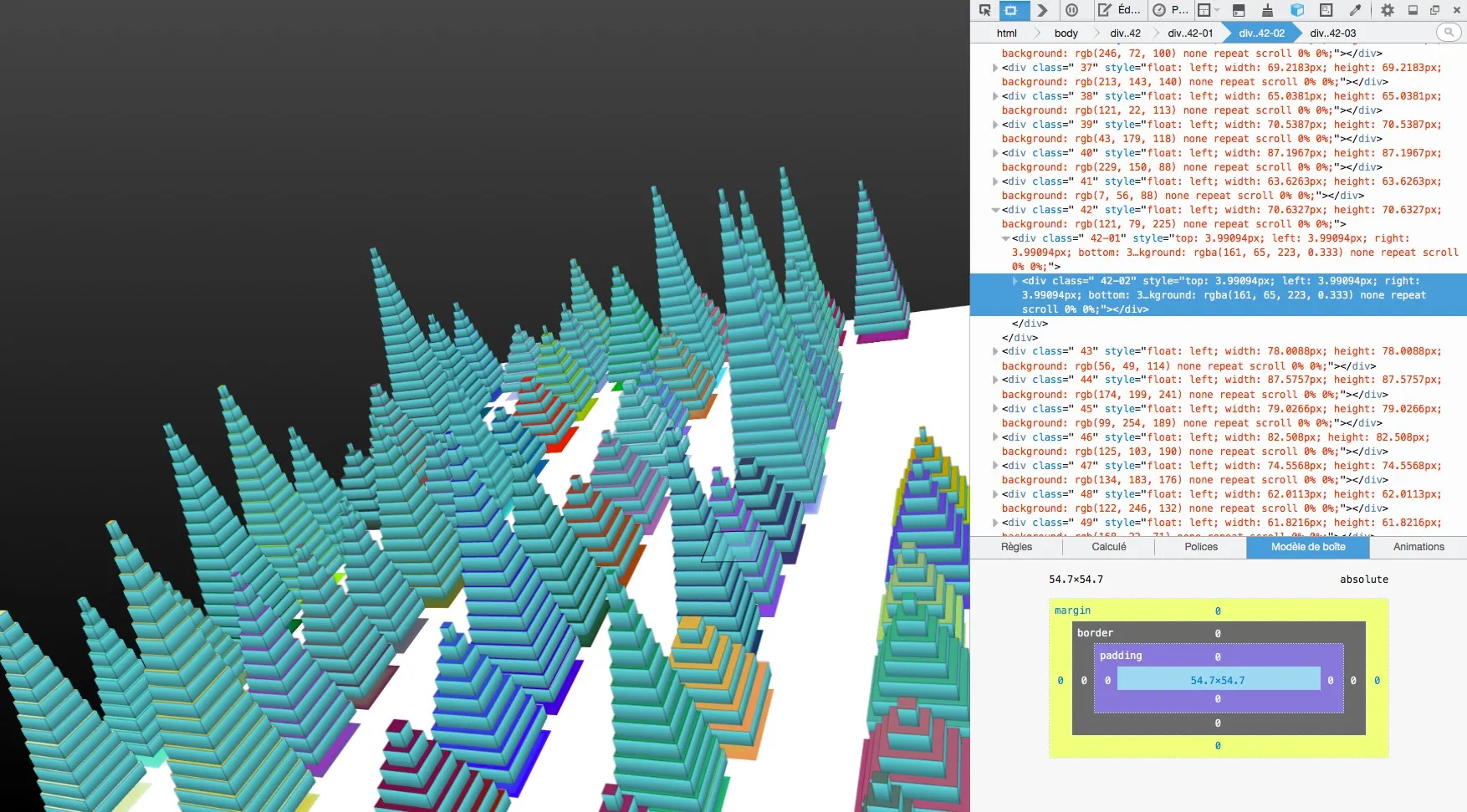
Task: Click the paintbrush paint-flashing icon
Action: tap(1267, 10)
